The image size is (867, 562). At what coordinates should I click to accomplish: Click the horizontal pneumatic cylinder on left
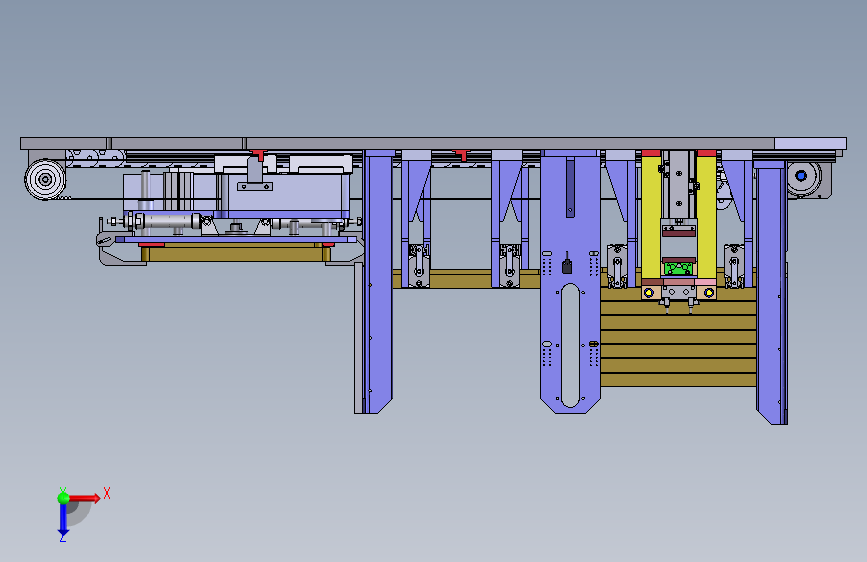pos(165,221)
